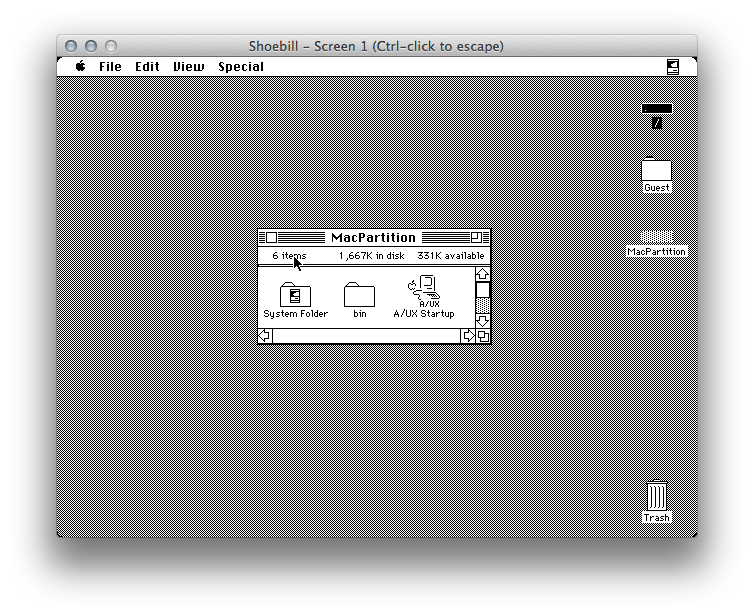Click MacPartition window close box
This screenshot has width=754, height=616.
pos(272,238)
